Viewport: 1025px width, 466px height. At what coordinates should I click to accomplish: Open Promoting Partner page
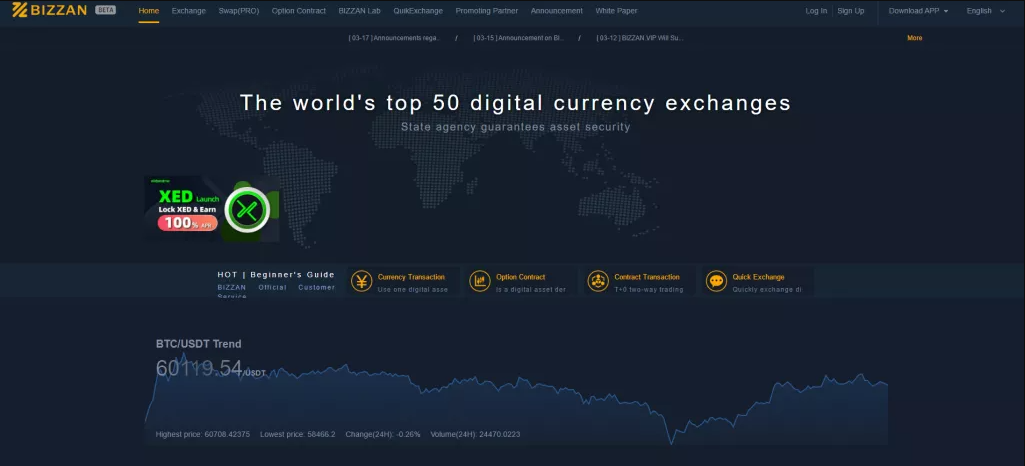click(x=486, y=11)
